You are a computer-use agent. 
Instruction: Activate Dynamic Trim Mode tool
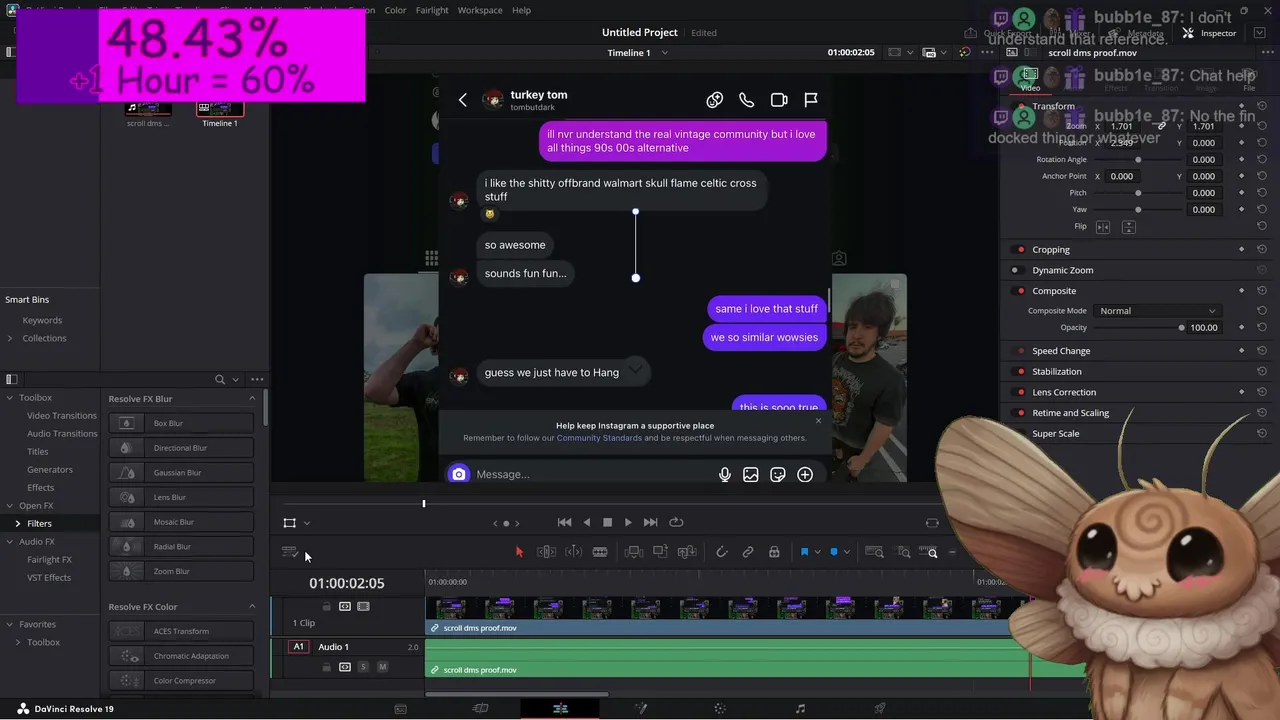pos(573,552)
